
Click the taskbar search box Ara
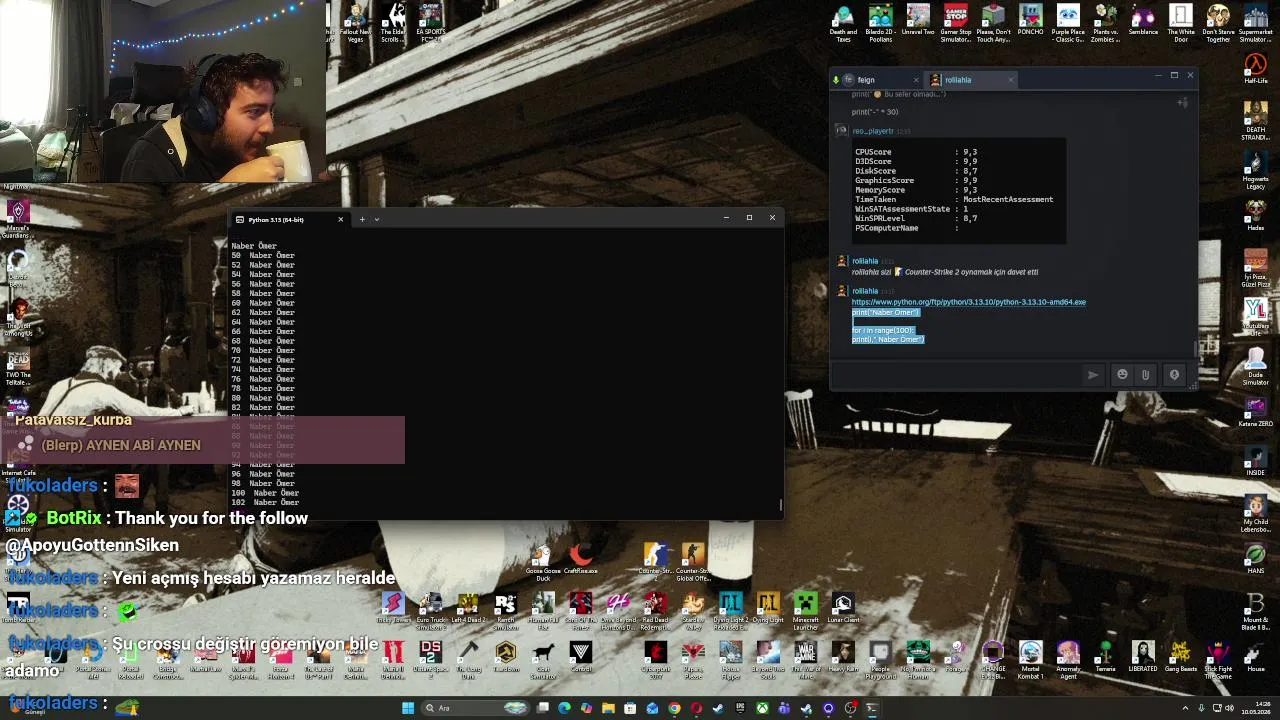475,708
